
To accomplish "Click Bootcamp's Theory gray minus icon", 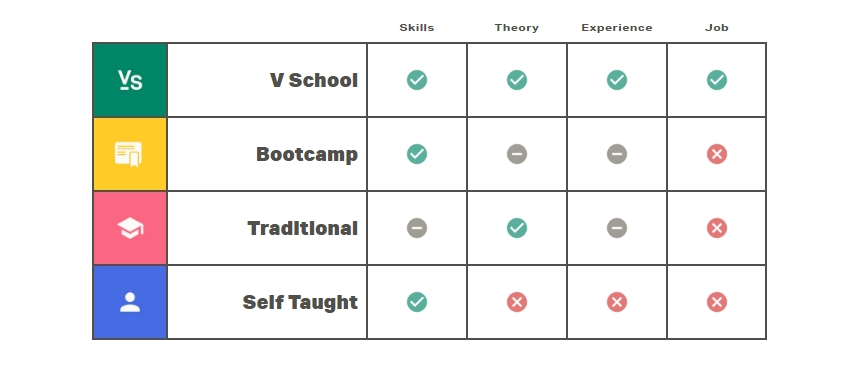I will click(517, 154).
